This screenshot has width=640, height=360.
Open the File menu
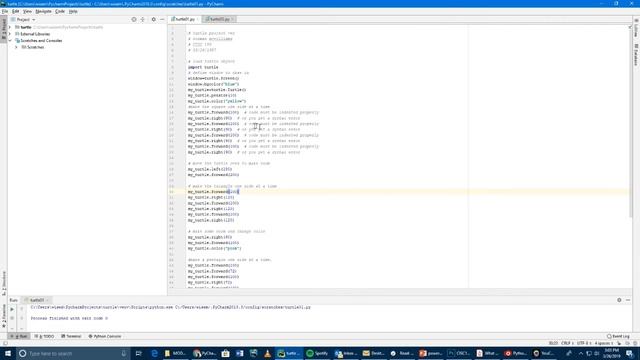coord(5,11)
